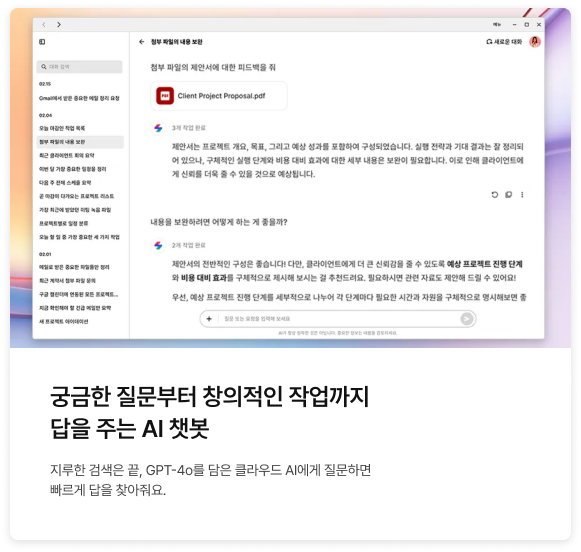Focus the message input placeholder field
The width and height of the screenshot is (581, 552).
click(339, 319)
